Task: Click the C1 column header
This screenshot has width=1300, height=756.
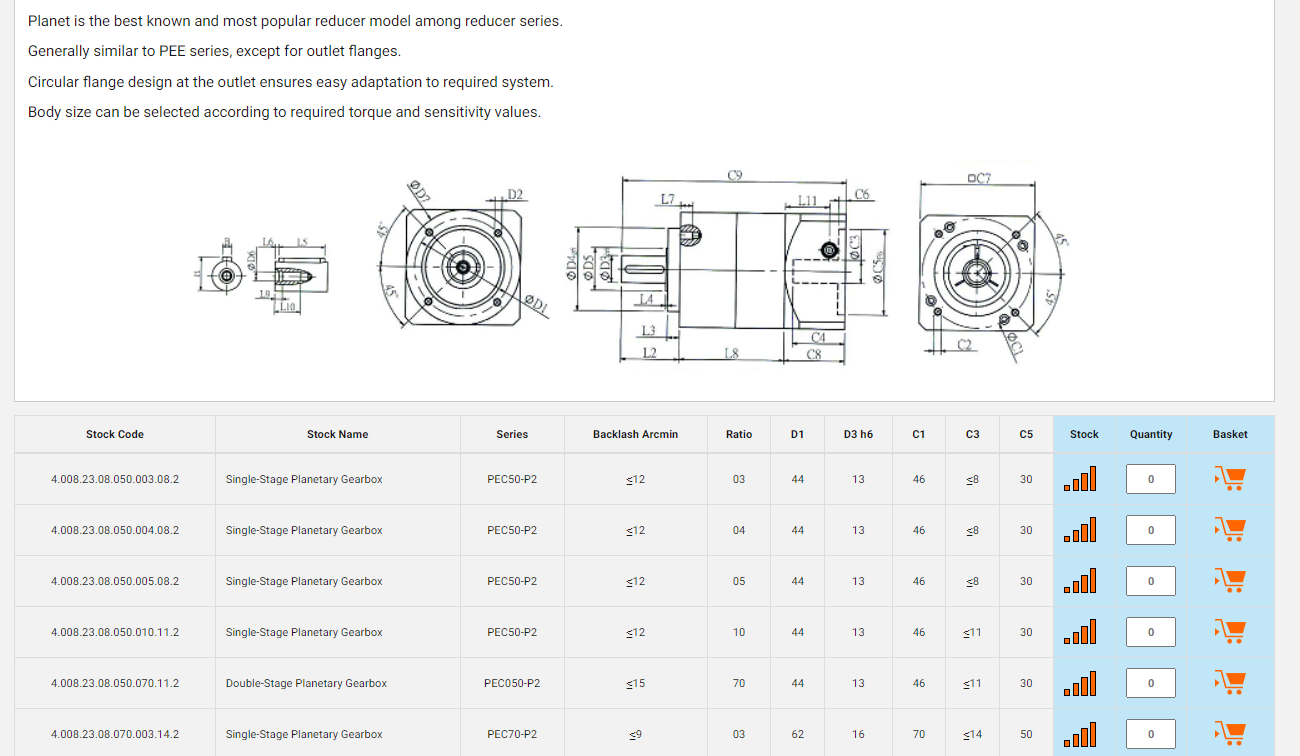Action: (919, 434)
